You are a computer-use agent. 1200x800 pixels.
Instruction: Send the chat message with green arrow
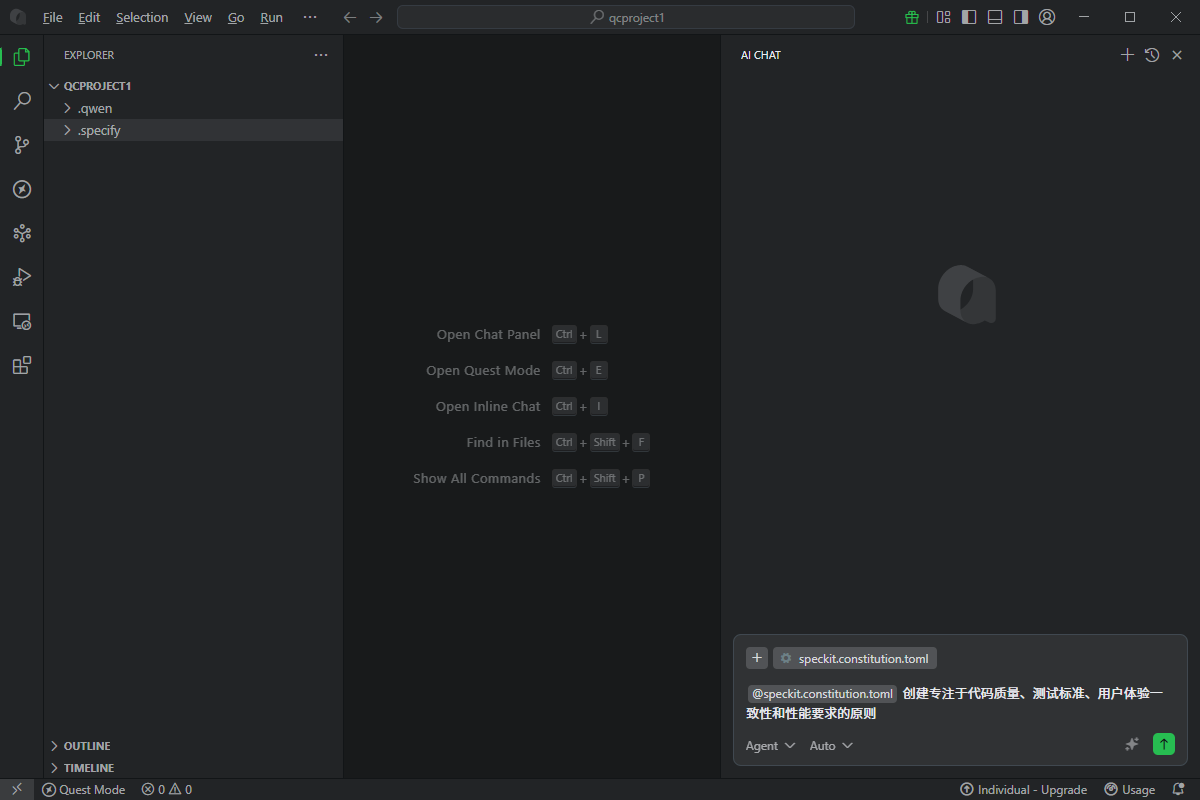pyautogui.click(x=1163, y=744)
